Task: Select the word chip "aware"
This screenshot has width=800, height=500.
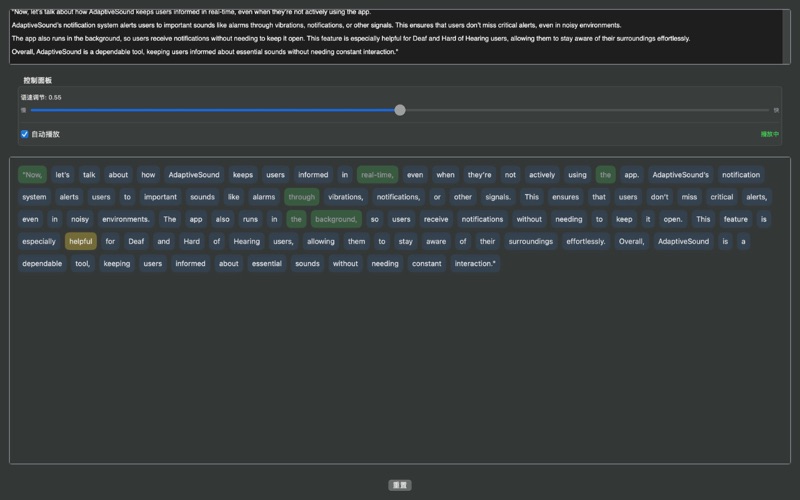Action: (x=436, y=241)
